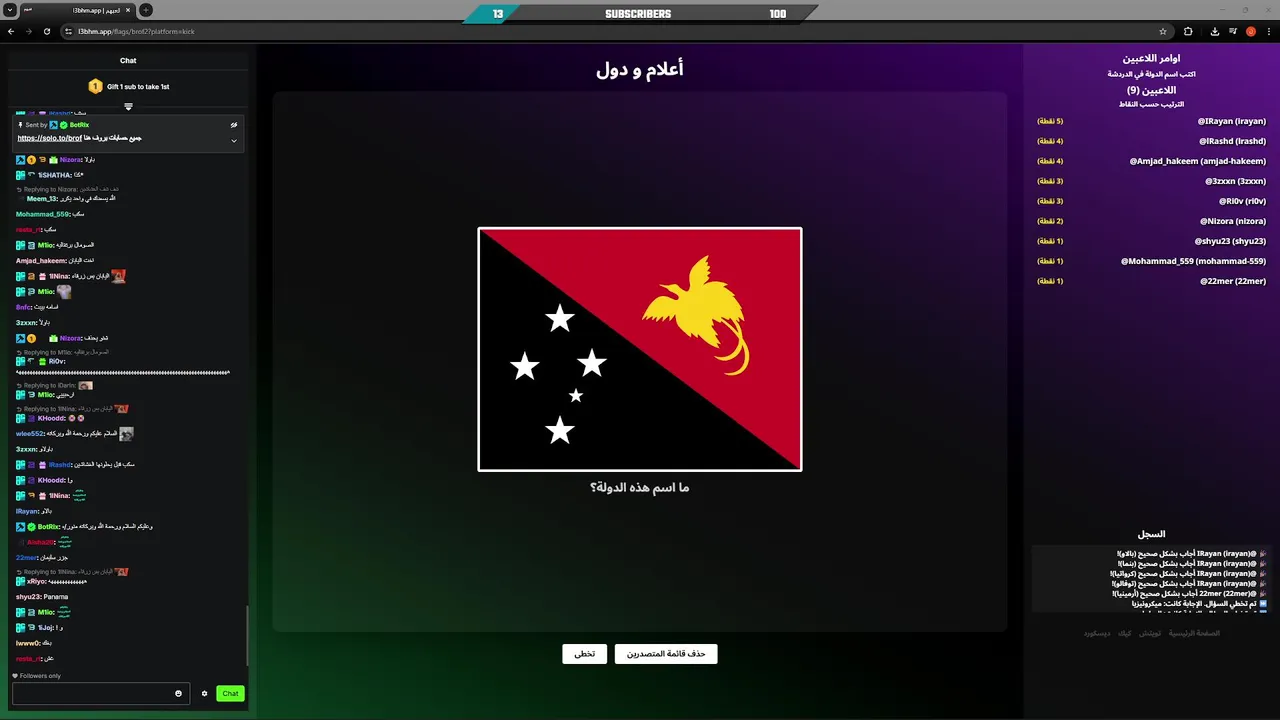Open browser three-dot menu
The height and width of the screenshot is (720, 1280).
(1268, 31)
